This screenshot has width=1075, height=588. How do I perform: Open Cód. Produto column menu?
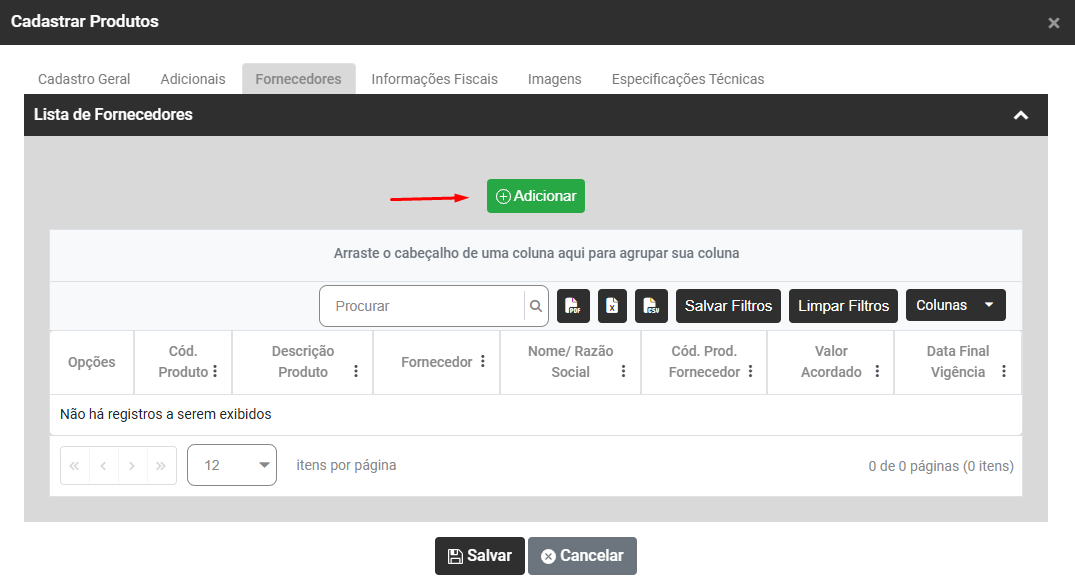pos(215,371)
